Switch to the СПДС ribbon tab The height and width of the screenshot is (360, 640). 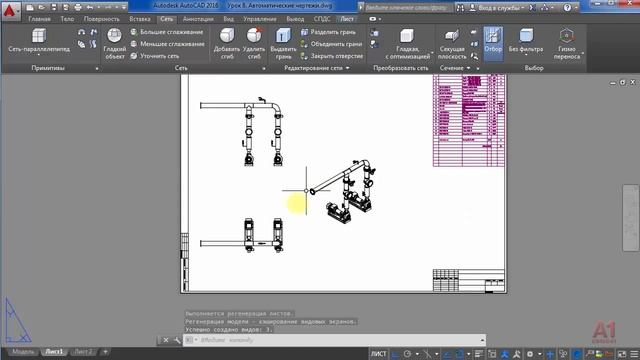[322, 19]
